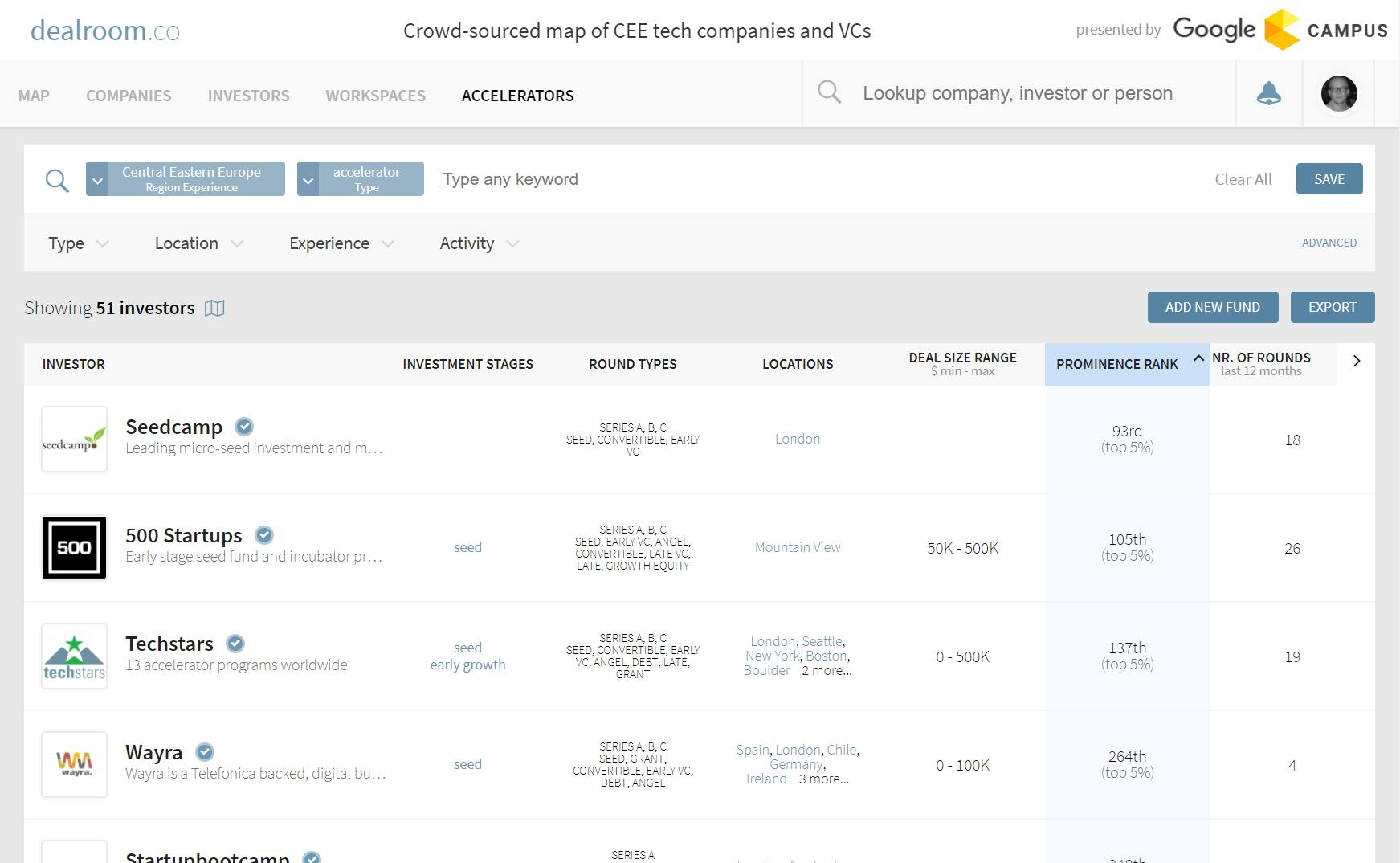Expand Wayra's 3 more locations
1400x863 pixels.
point(823,779)
